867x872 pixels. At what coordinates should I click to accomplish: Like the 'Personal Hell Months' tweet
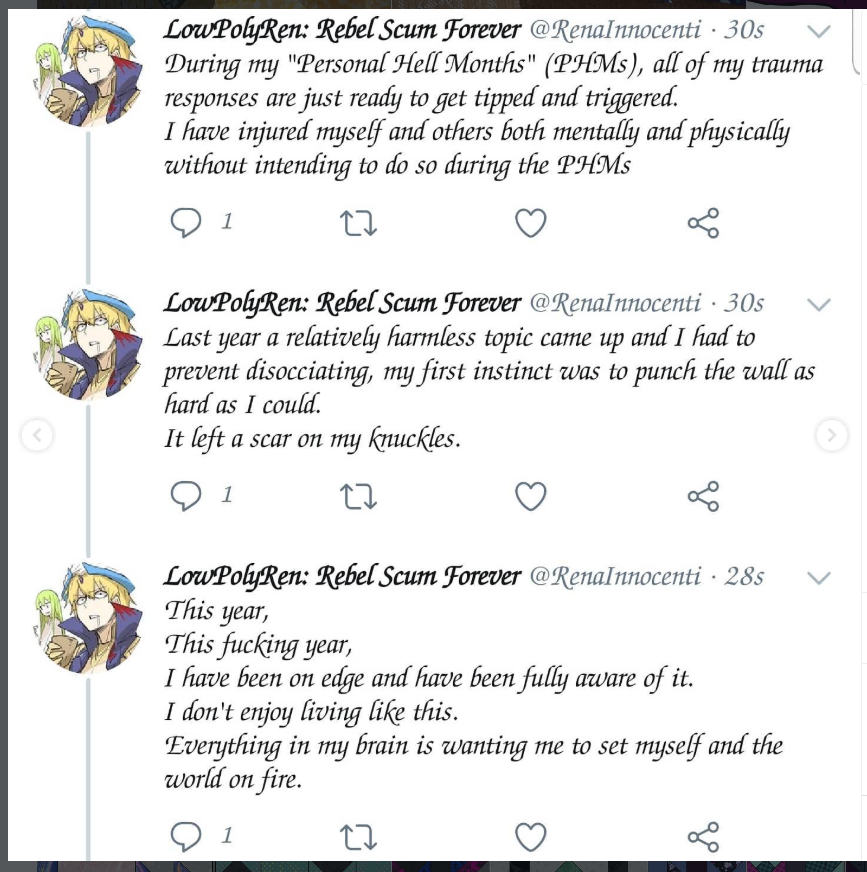pos(531,222)
